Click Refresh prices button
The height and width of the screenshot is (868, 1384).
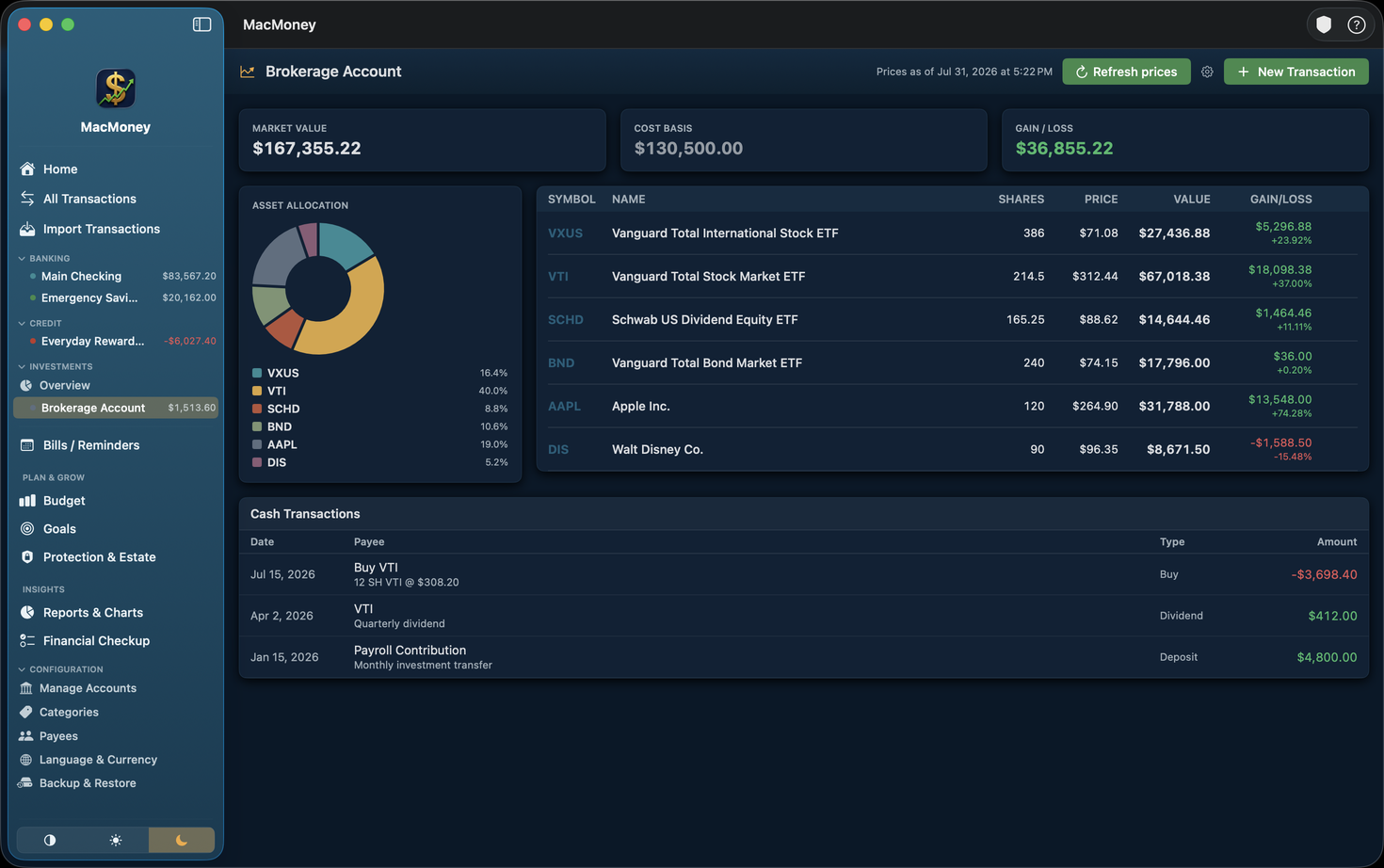(1126, 72)
